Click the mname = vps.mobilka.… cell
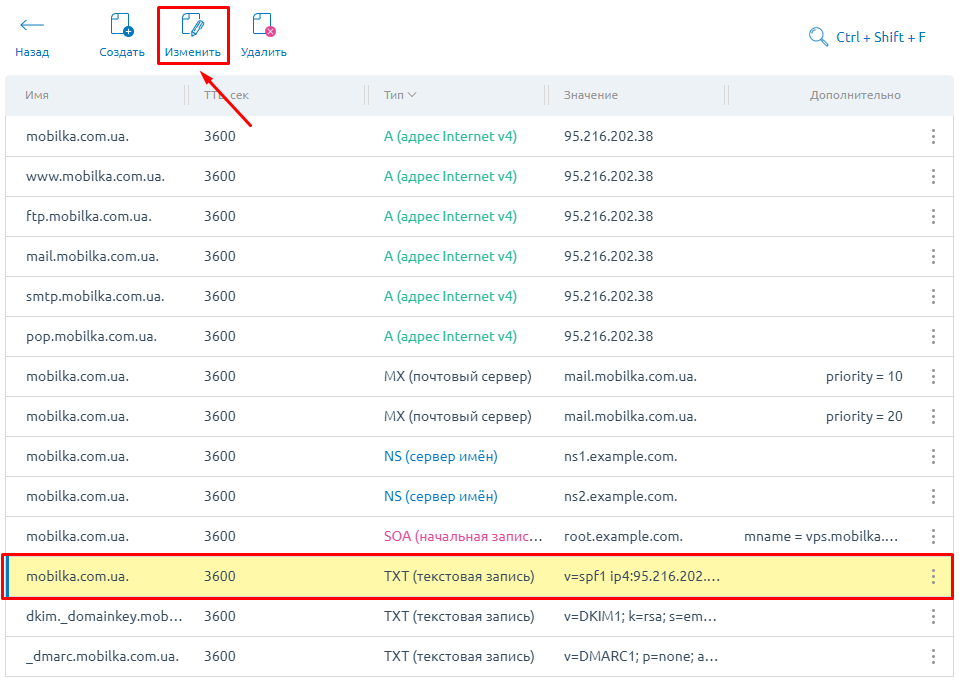959x688 pixels. coord(821,536)
